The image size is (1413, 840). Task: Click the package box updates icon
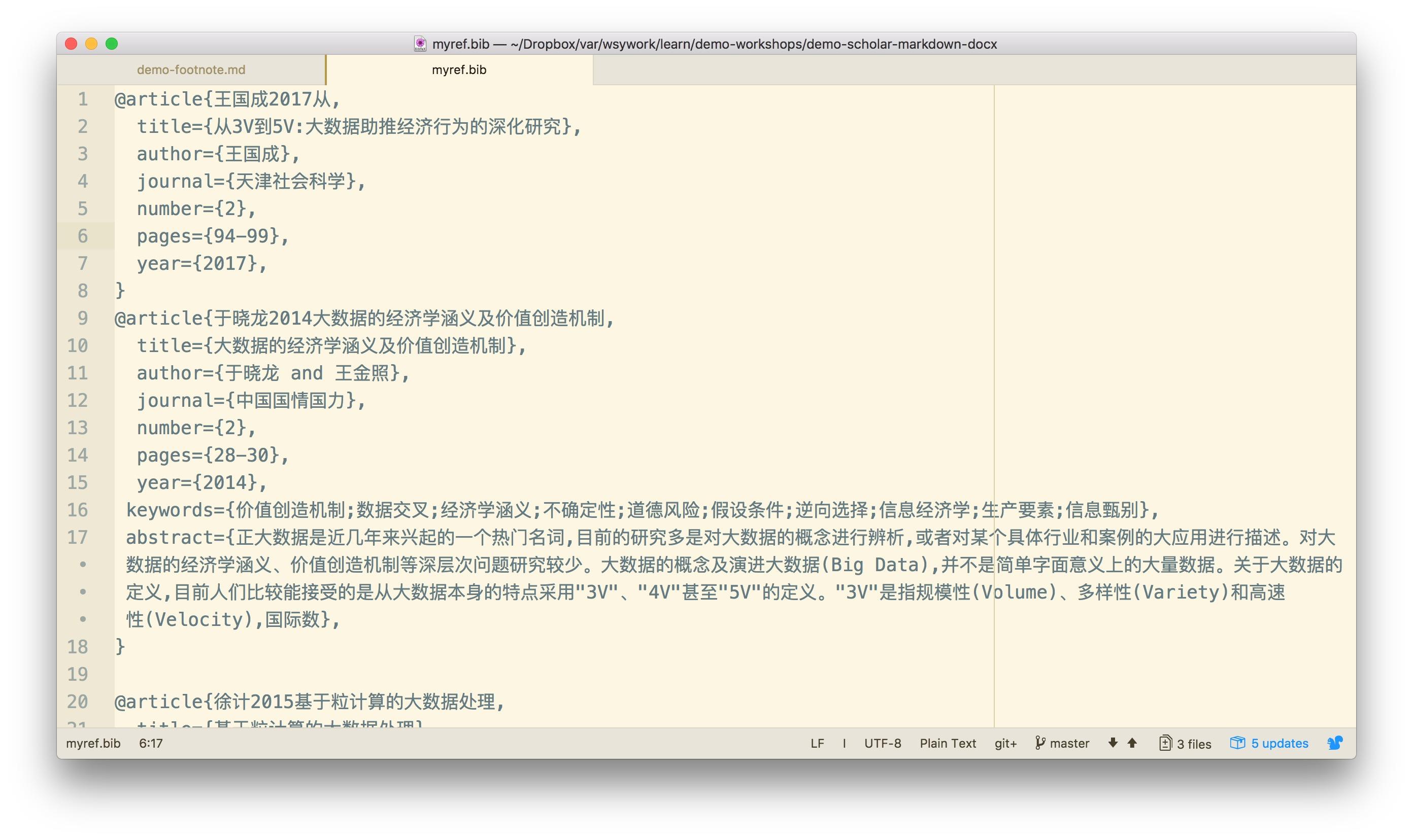pos(1237,743)
